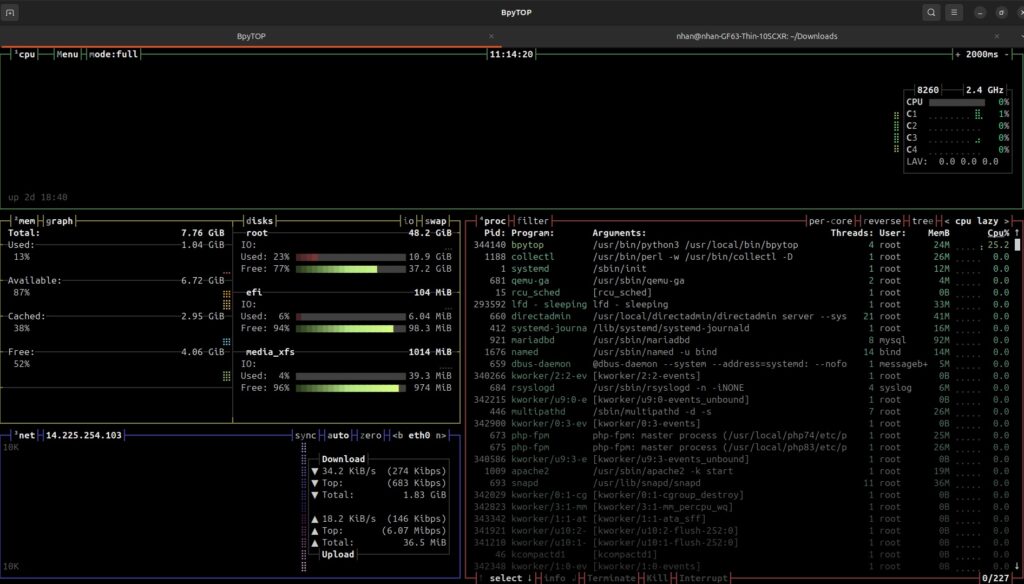Toggle the memory graph view

pos(60,220)
